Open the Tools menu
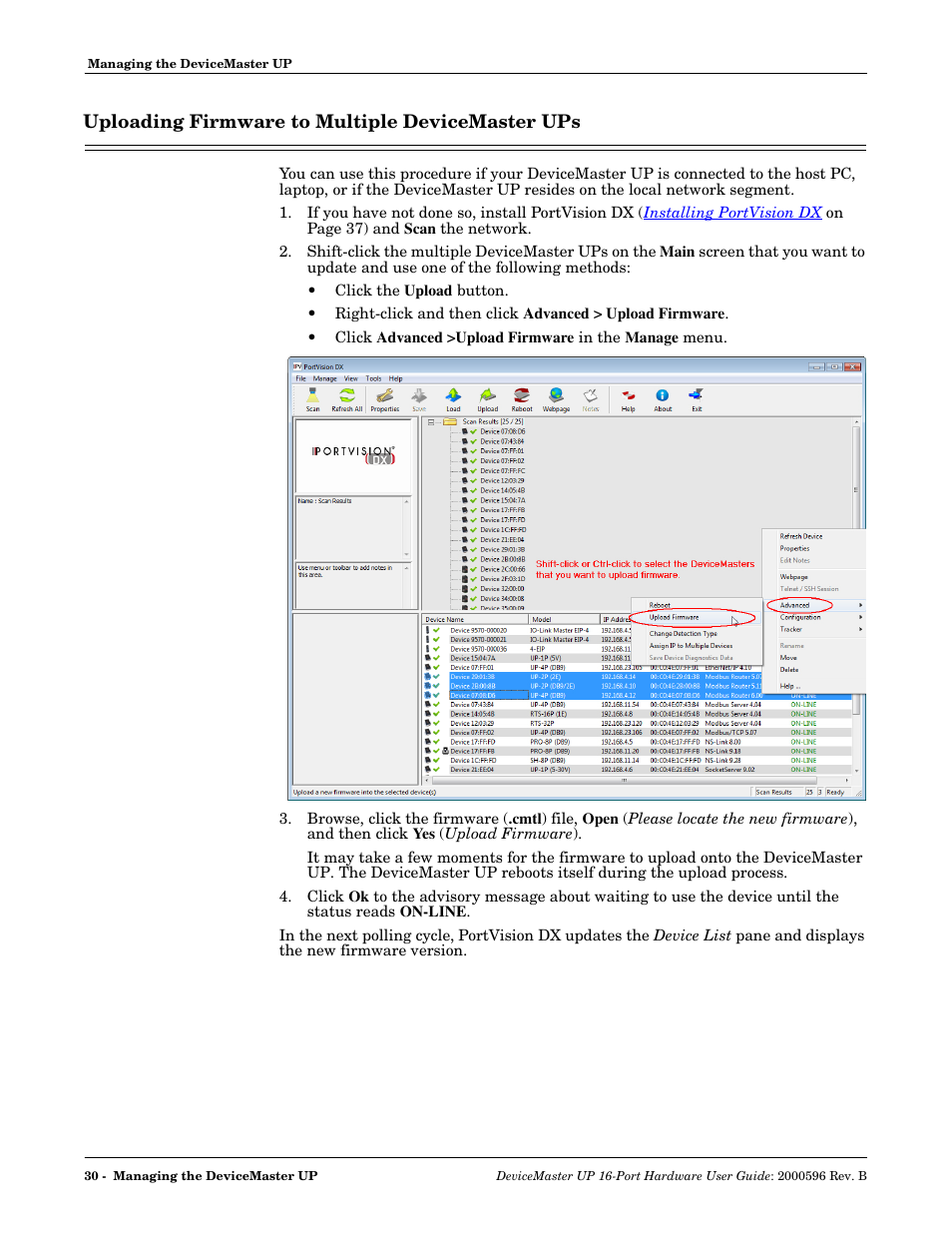The height and width of the screenshot is (1233, 952). tap(373, 378)
